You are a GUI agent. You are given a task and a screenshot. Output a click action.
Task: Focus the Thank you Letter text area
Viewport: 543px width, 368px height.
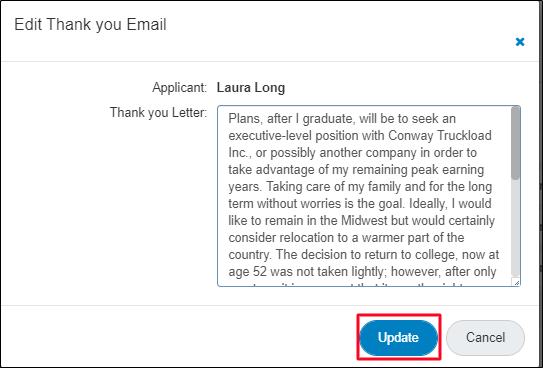(369, 196)
